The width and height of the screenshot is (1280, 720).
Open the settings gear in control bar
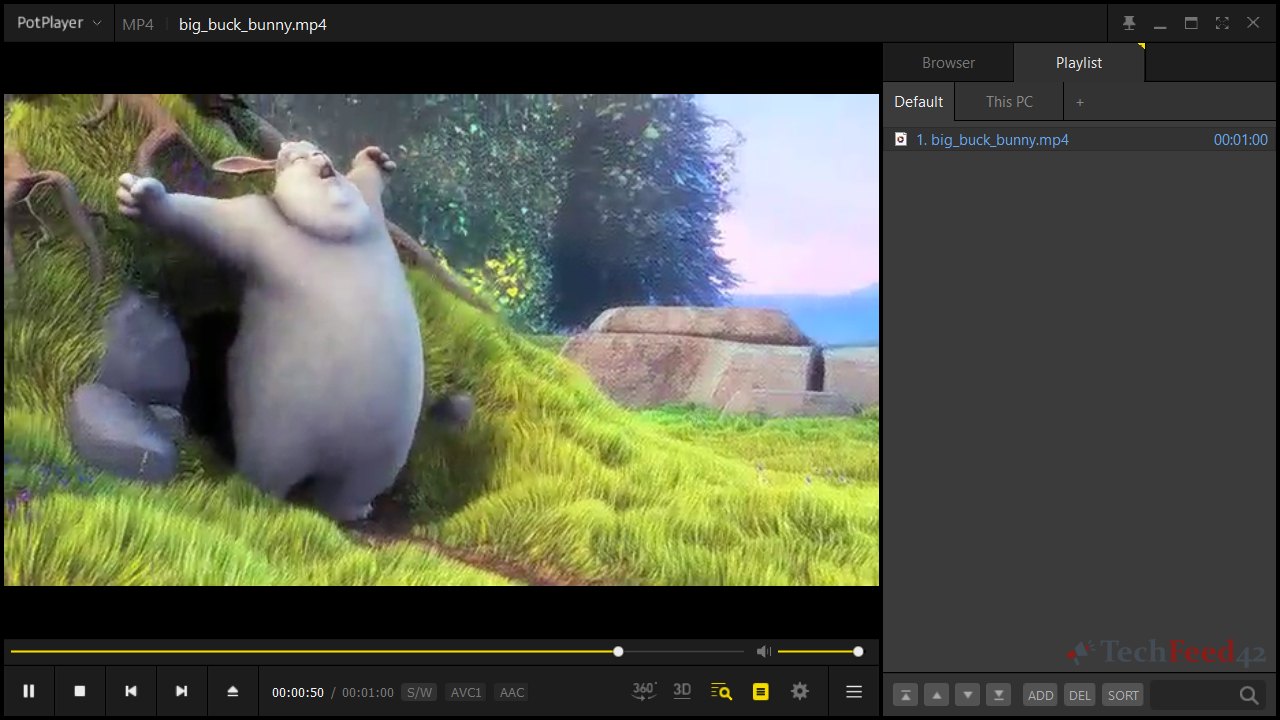coord(800,691)
